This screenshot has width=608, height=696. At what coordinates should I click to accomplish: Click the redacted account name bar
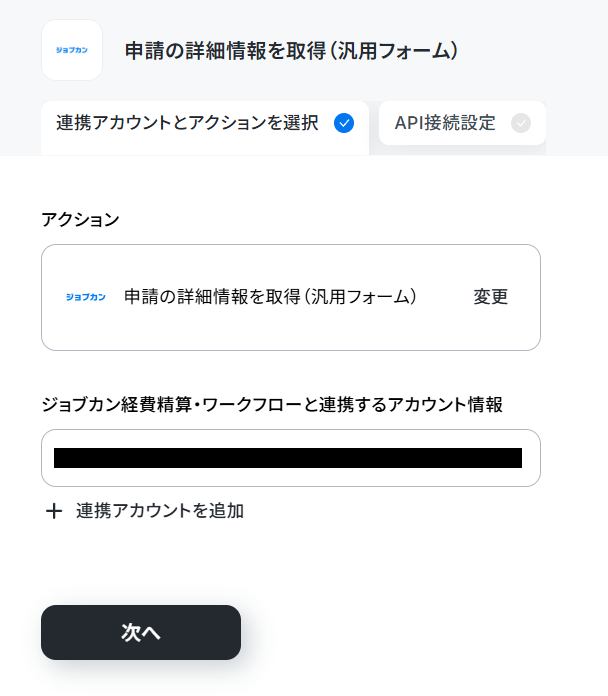pos(288,458)
